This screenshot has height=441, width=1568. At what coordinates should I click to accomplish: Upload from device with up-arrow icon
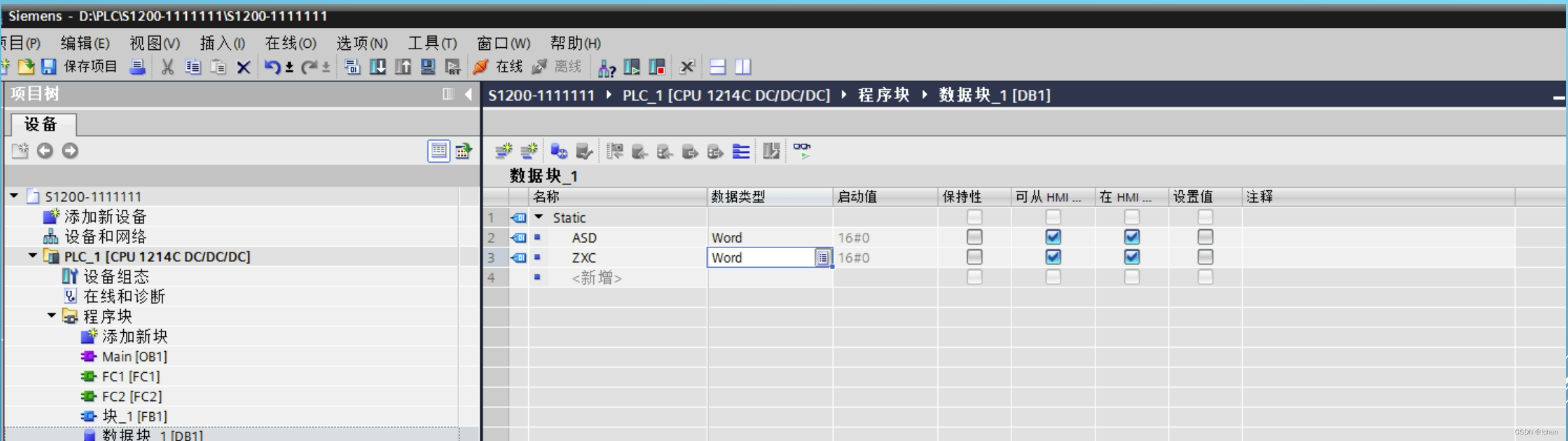coord(403,67)
